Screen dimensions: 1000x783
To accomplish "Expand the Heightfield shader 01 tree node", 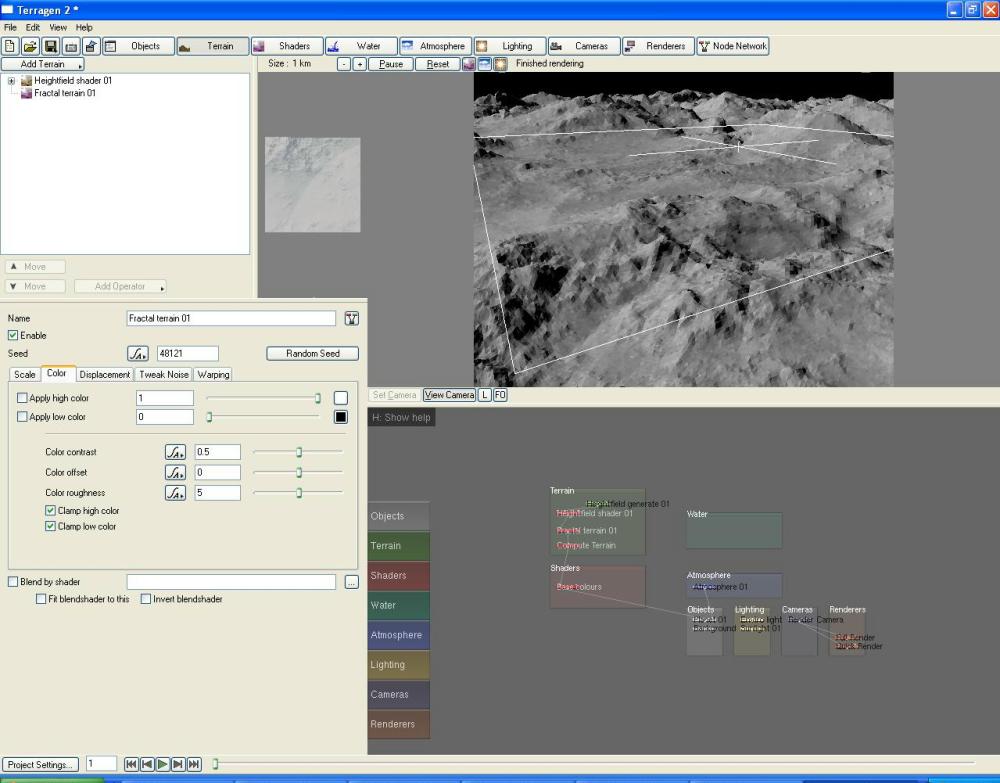I will 11,81.
